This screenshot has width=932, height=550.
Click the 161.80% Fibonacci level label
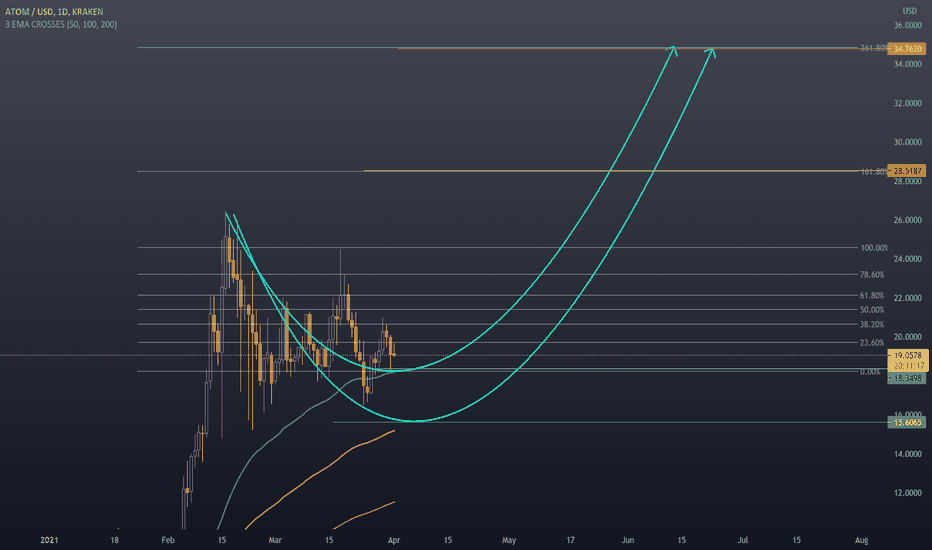pyautogui.click(x=873, y=171)
